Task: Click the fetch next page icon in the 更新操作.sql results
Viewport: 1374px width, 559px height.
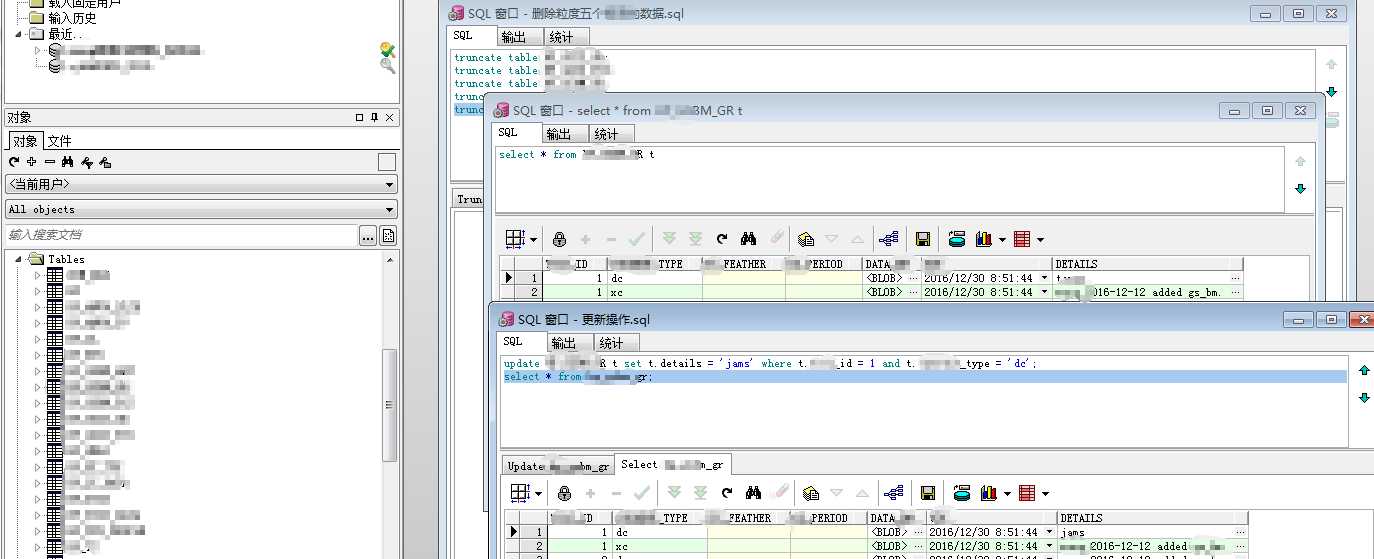Action: tap(674, 493)
